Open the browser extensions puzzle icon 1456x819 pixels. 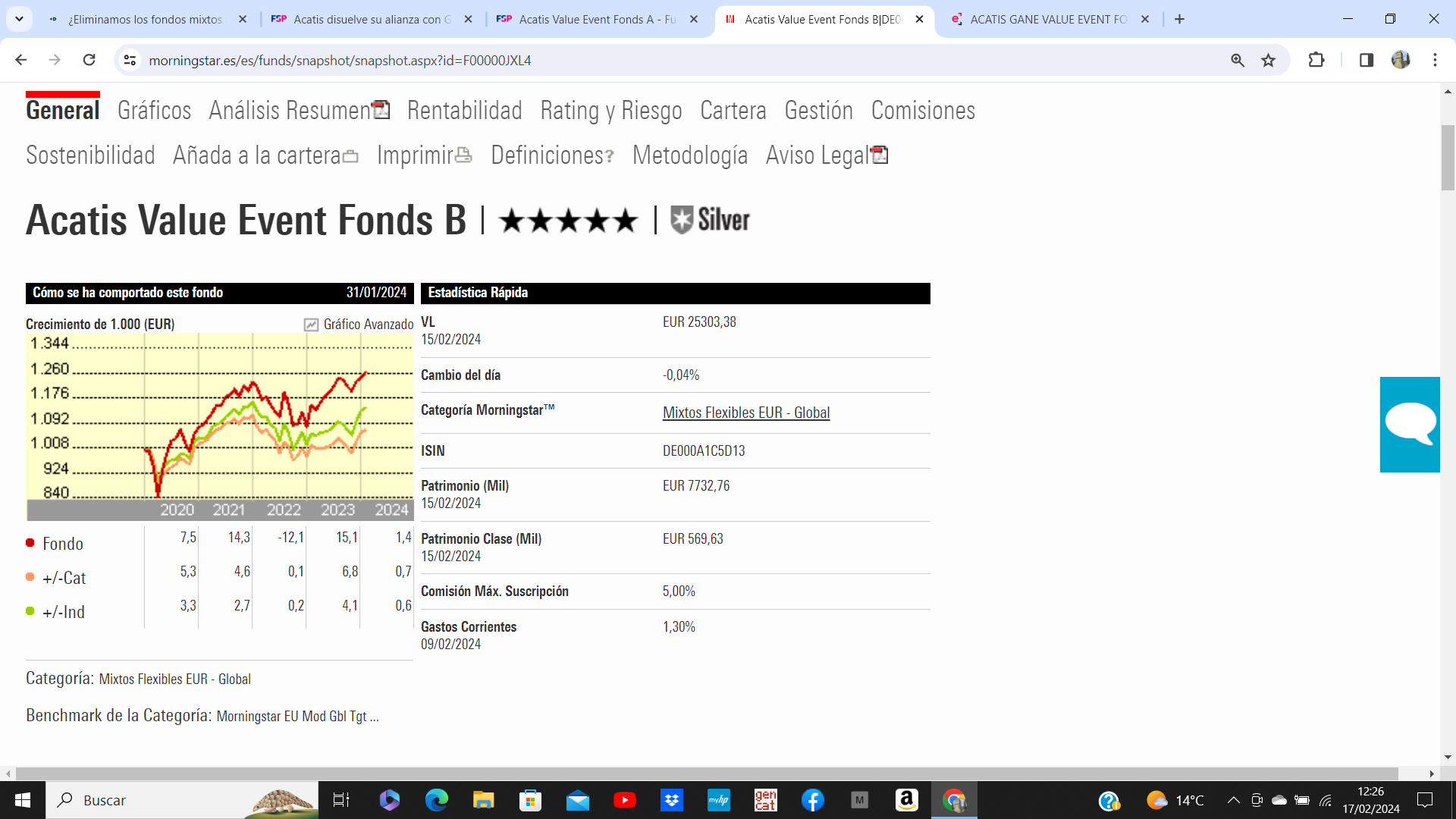click(1316, 60)
